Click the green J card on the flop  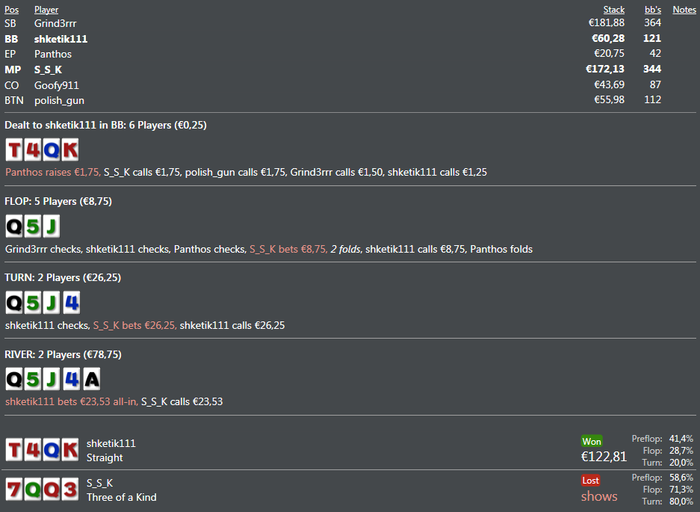(x=51, y=226)
